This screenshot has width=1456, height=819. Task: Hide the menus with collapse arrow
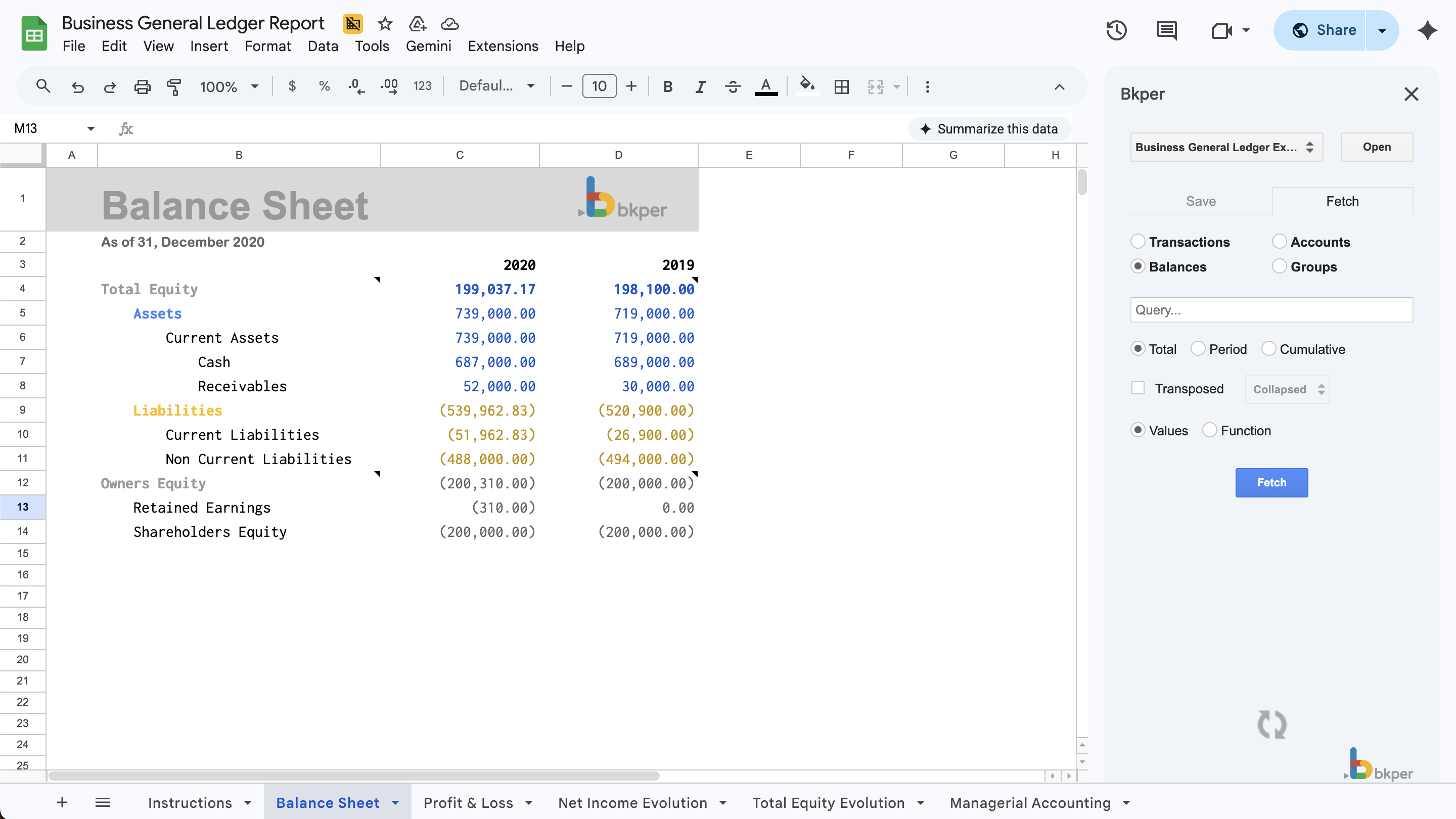tap(1059, 86)
